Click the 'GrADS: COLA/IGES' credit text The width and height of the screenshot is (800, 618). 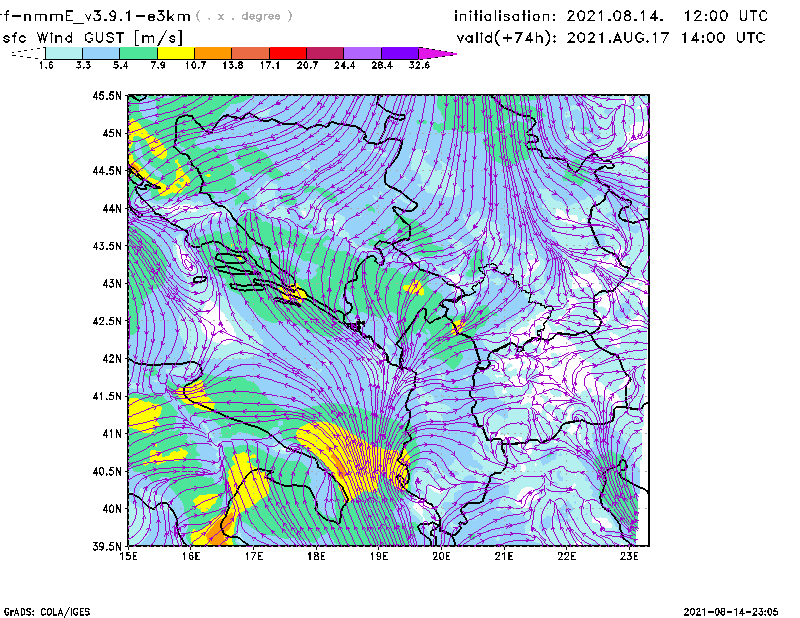pyautogui.click(x=46, y=612)
